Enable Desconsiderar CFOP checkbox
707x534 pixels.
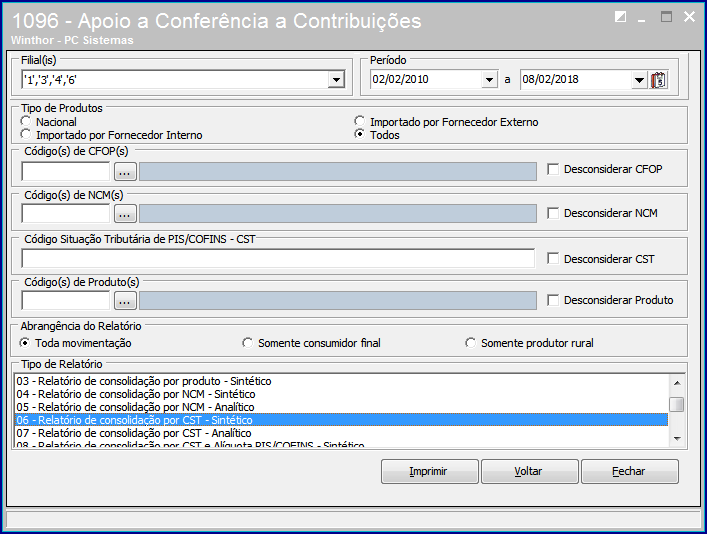pos(553,169)
